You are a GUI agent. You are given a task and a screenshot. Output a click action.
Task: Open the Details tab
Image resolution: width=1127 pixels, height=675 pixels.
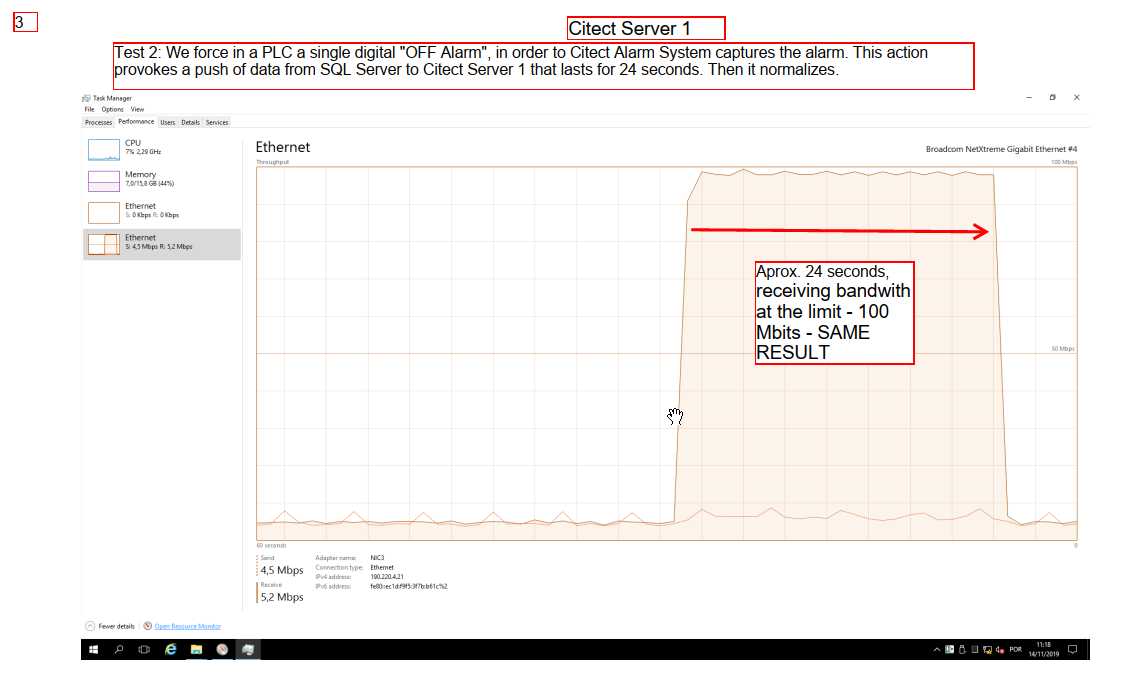[x=190, y=122]
